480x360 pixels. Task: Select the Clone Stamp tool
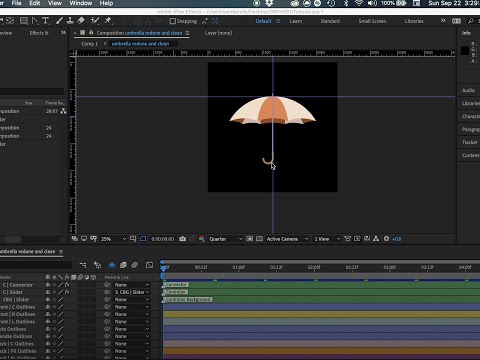[x=70, y=21]
